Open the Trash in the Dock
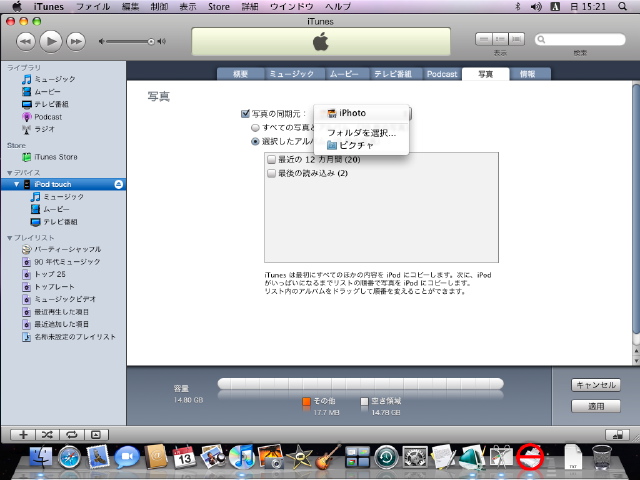The width and height of the screenshot is (640, 480). point(602,457)
